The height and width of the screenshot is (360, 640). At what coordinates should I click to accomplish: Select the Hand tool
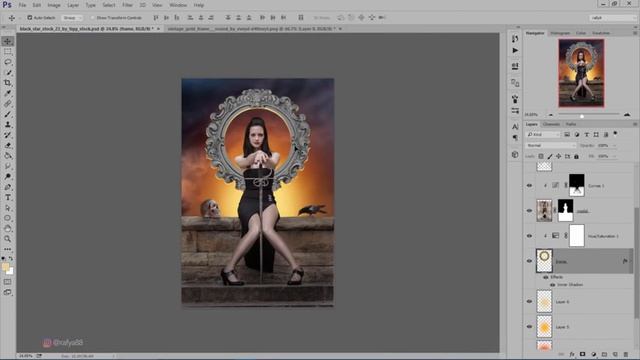pos(8,229)
